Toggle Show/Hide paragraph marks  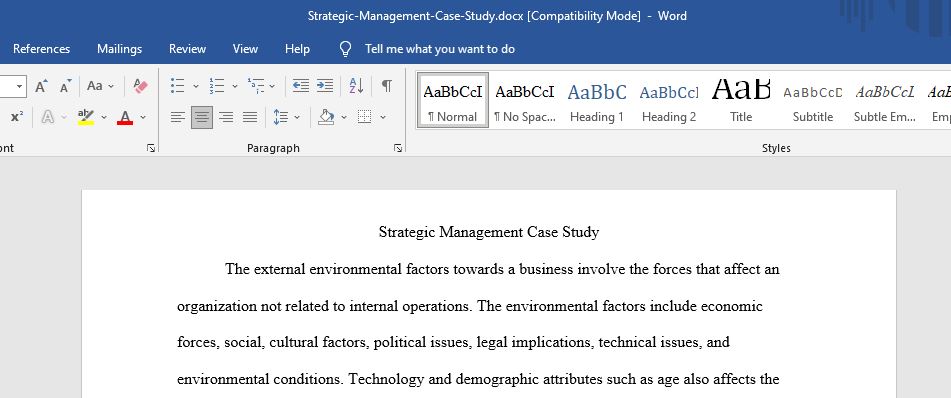pyautogui.click(x=386, y=86)
